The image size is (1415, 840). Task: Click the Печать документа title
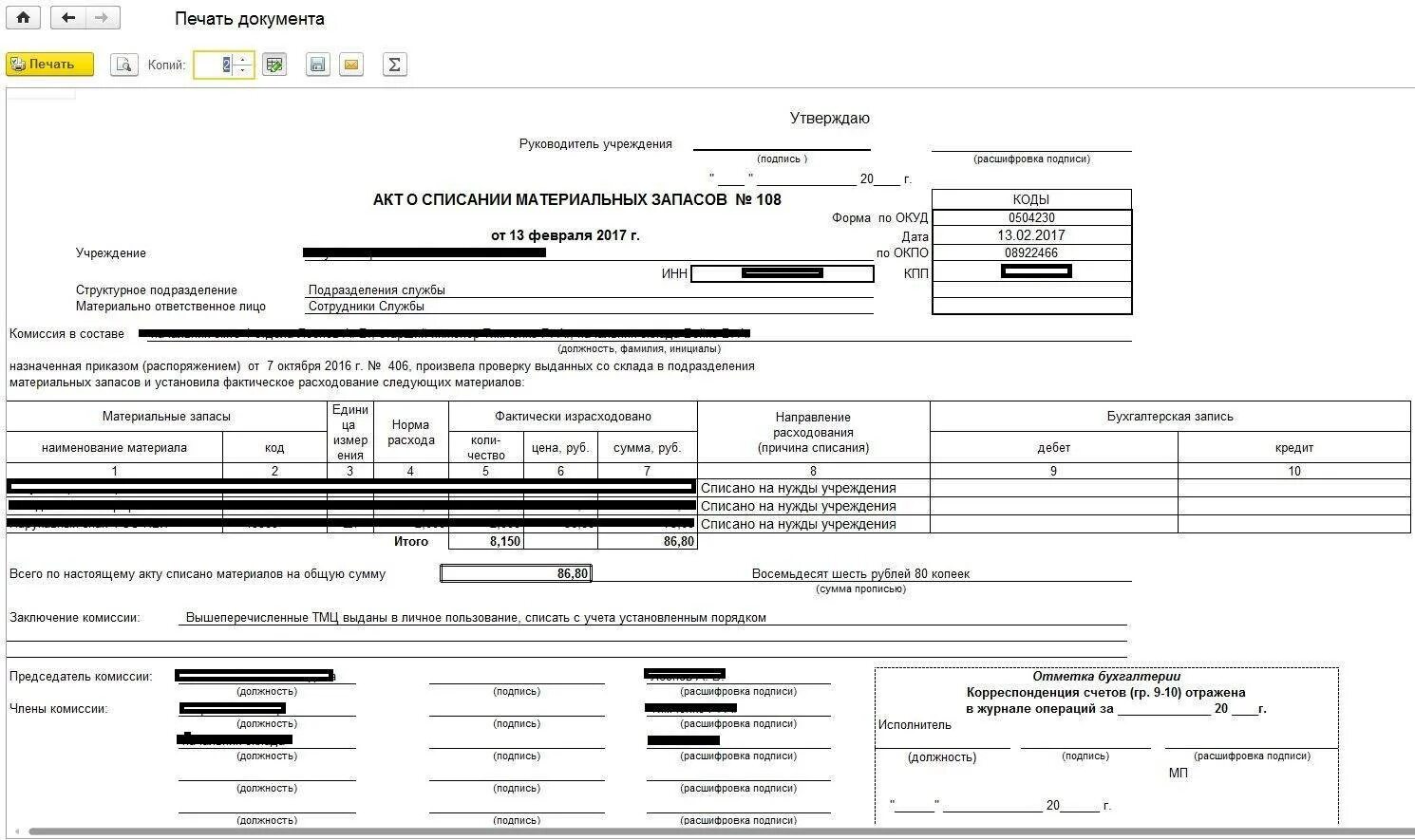coord(250,19)
